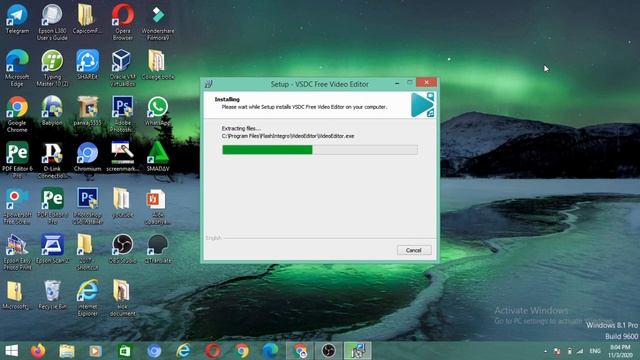Viewport: 640px width, 360px height.
Task: Select Adobe Photoshop desktop shortcut
Action: tap(122, 114)
